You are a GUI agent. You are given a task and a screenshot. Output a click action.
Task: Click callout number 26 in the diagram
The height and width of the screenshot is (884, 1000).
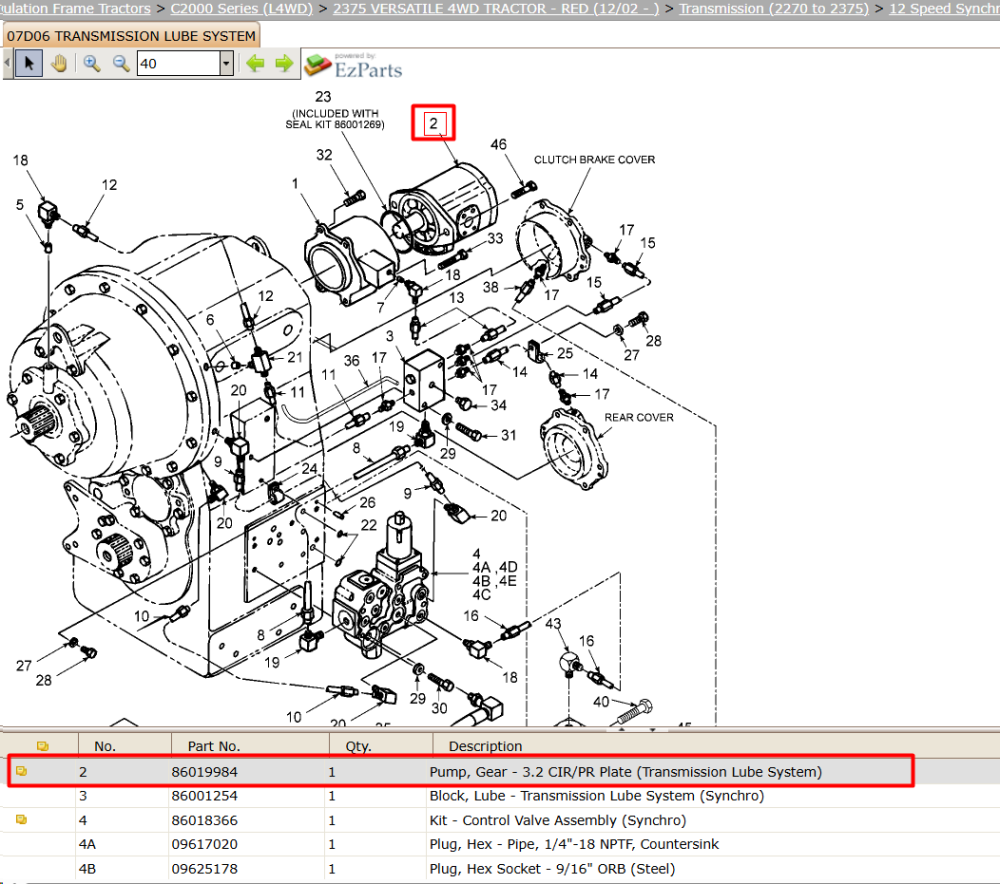tap(367, 502)
